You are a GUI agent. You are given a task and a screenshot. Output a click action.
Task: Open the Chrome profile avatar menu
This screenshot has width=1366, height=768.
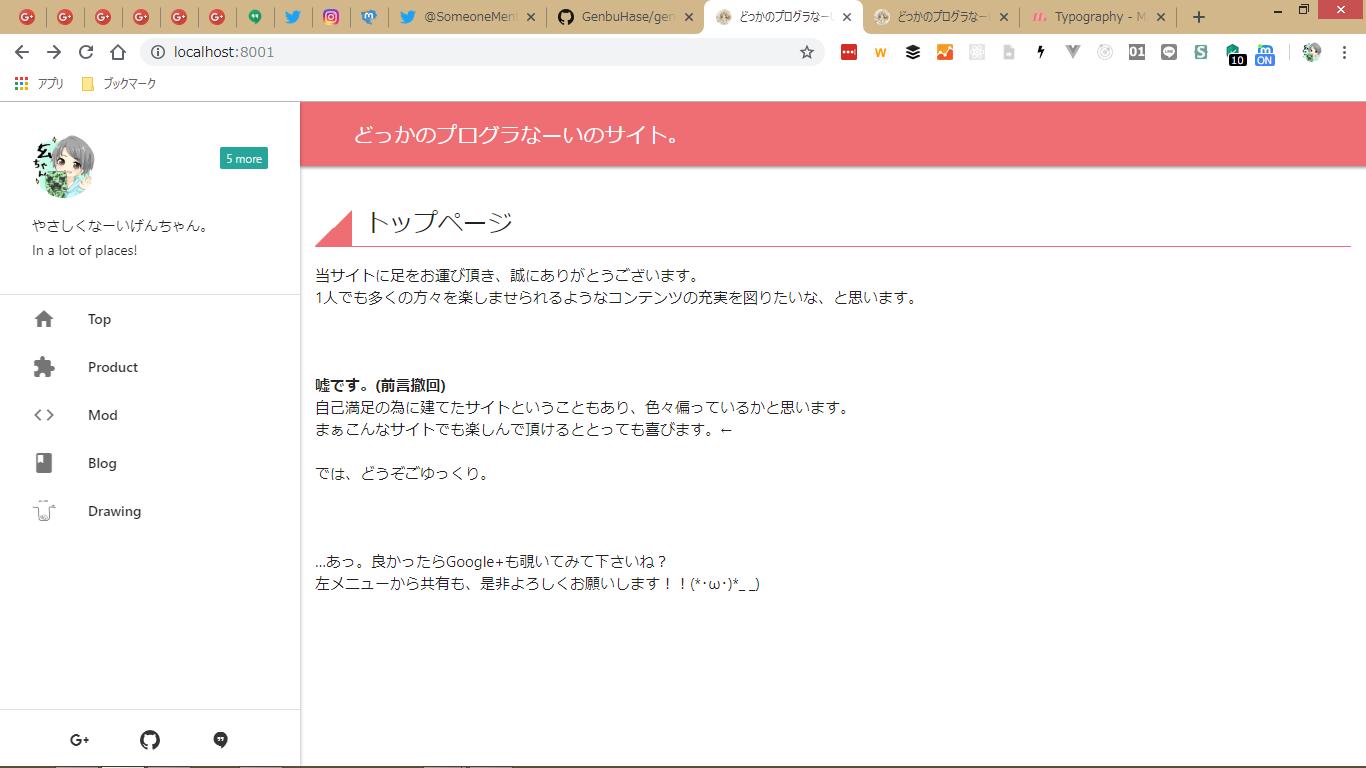pos(1312,52)
